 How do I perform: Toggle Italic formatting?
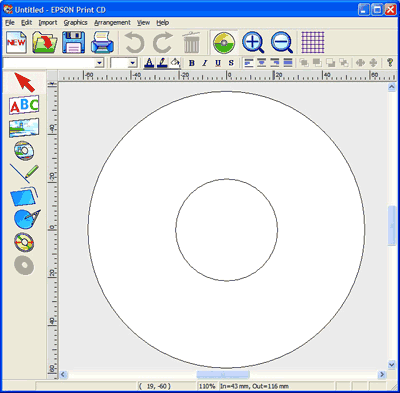pos(205,63)
